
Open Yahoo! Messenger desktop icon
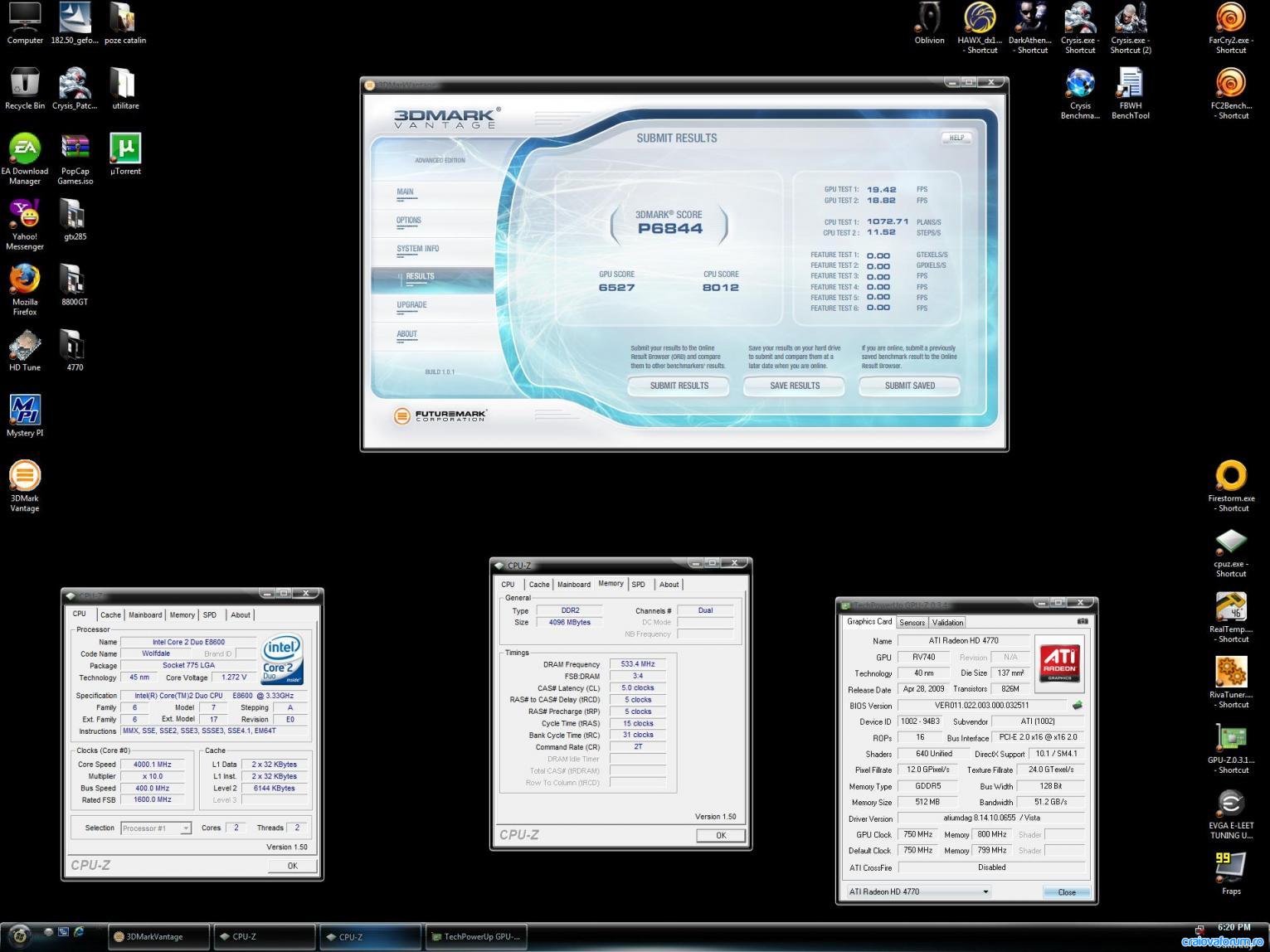[25, 224]
